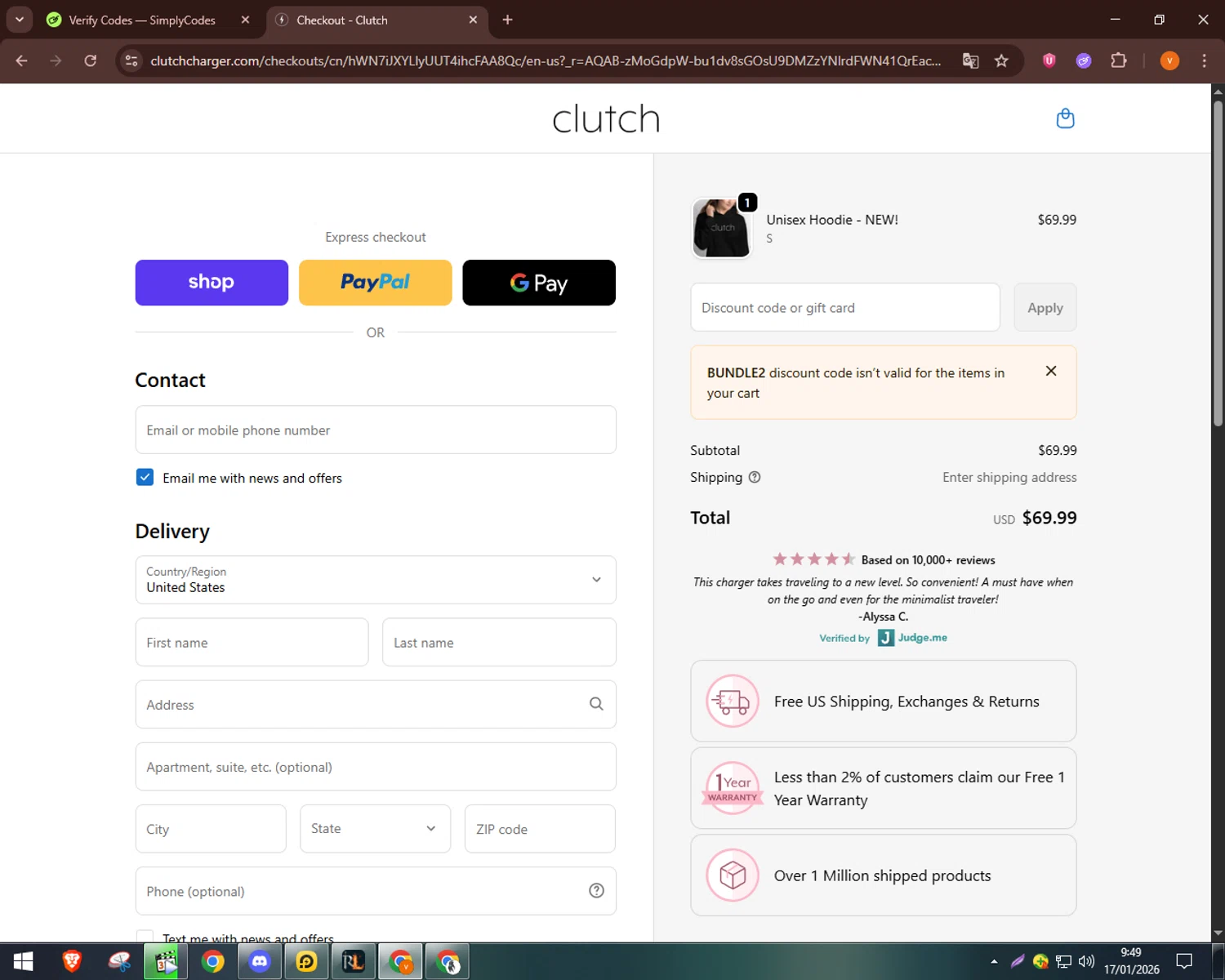Expand the Country/Region dropdown

click(x=376, y=580)
